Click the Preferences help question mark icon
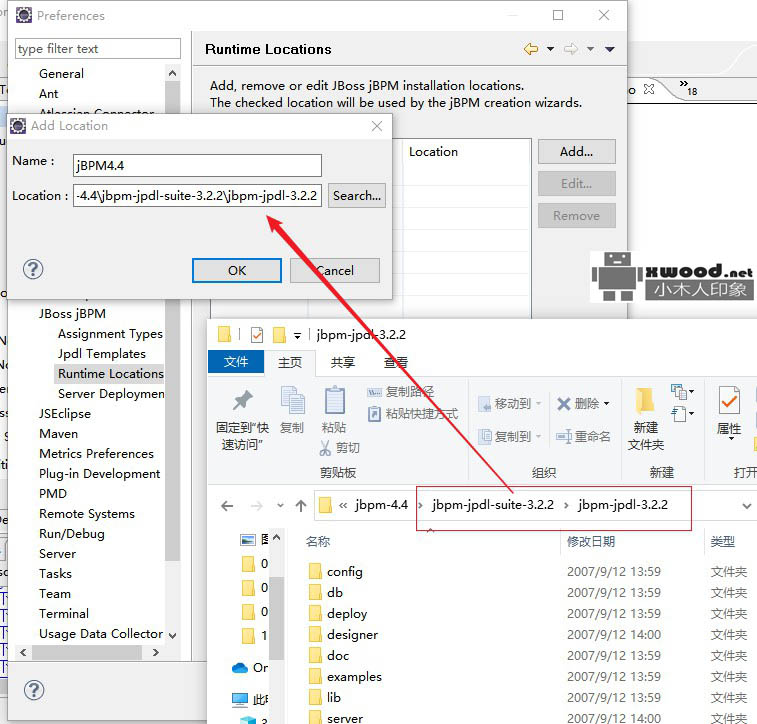Viewport: 757px width, 724px height. tap(33, 691)
